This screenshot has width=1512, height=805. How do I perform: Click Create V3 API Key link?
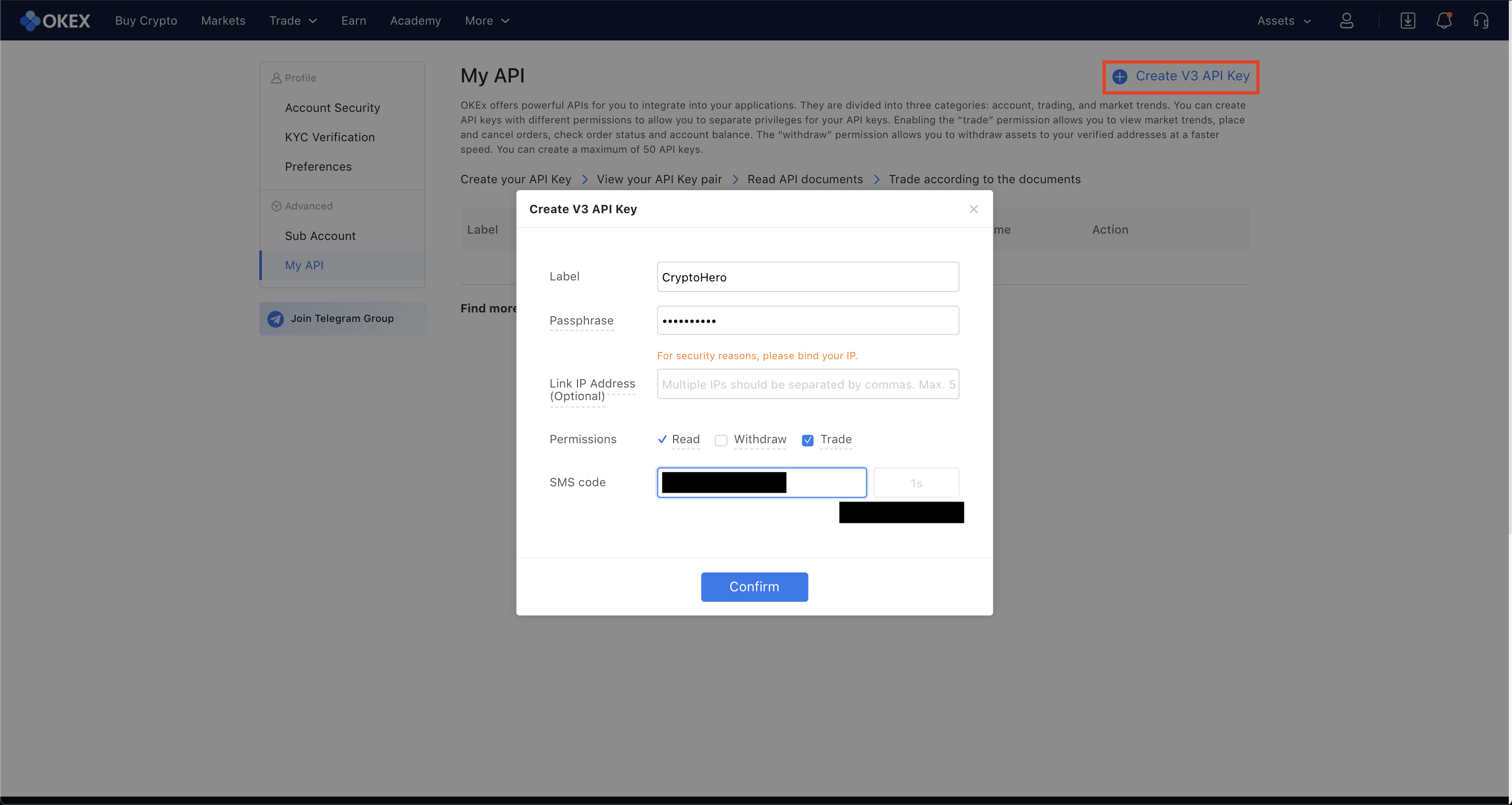click(x=1192, y=76)
